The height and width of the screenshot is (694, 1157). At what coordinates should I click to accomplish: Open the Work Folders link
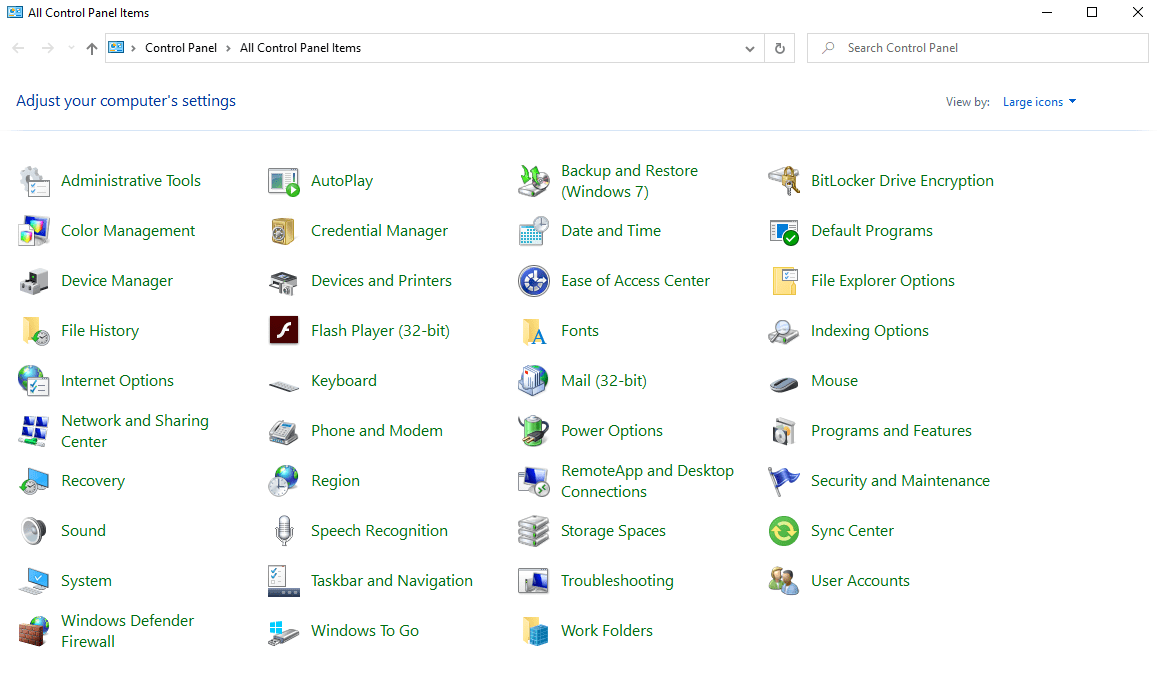(607, 631)
